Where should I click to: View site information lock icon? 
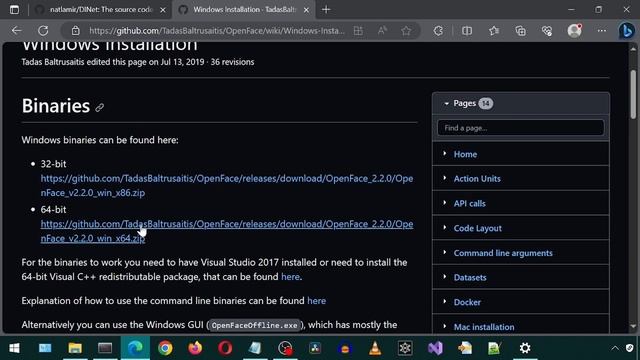tap(76, 31)
